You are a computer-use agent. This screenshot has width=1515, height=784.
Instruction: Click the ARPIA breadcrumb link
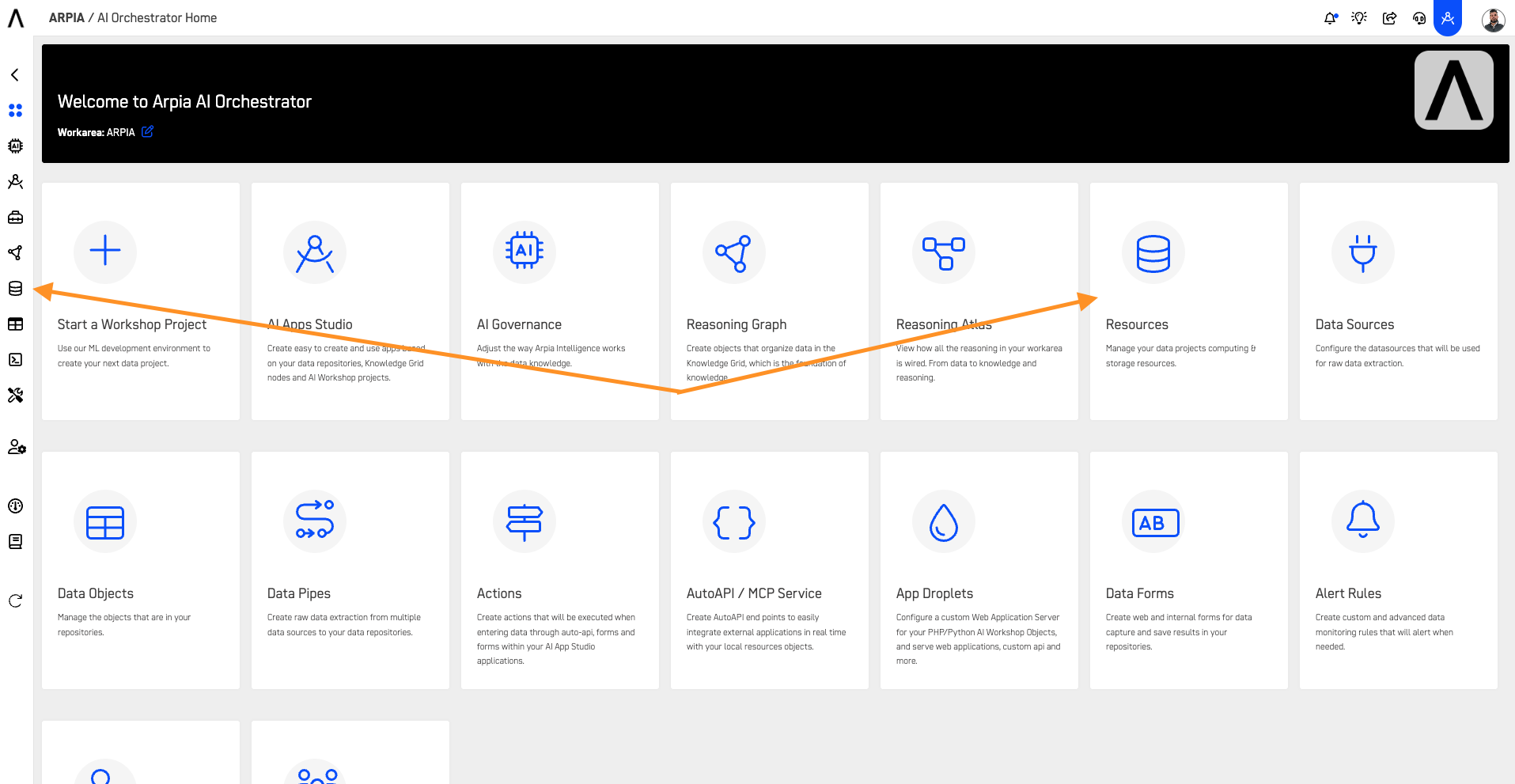[x=66, y=18]
